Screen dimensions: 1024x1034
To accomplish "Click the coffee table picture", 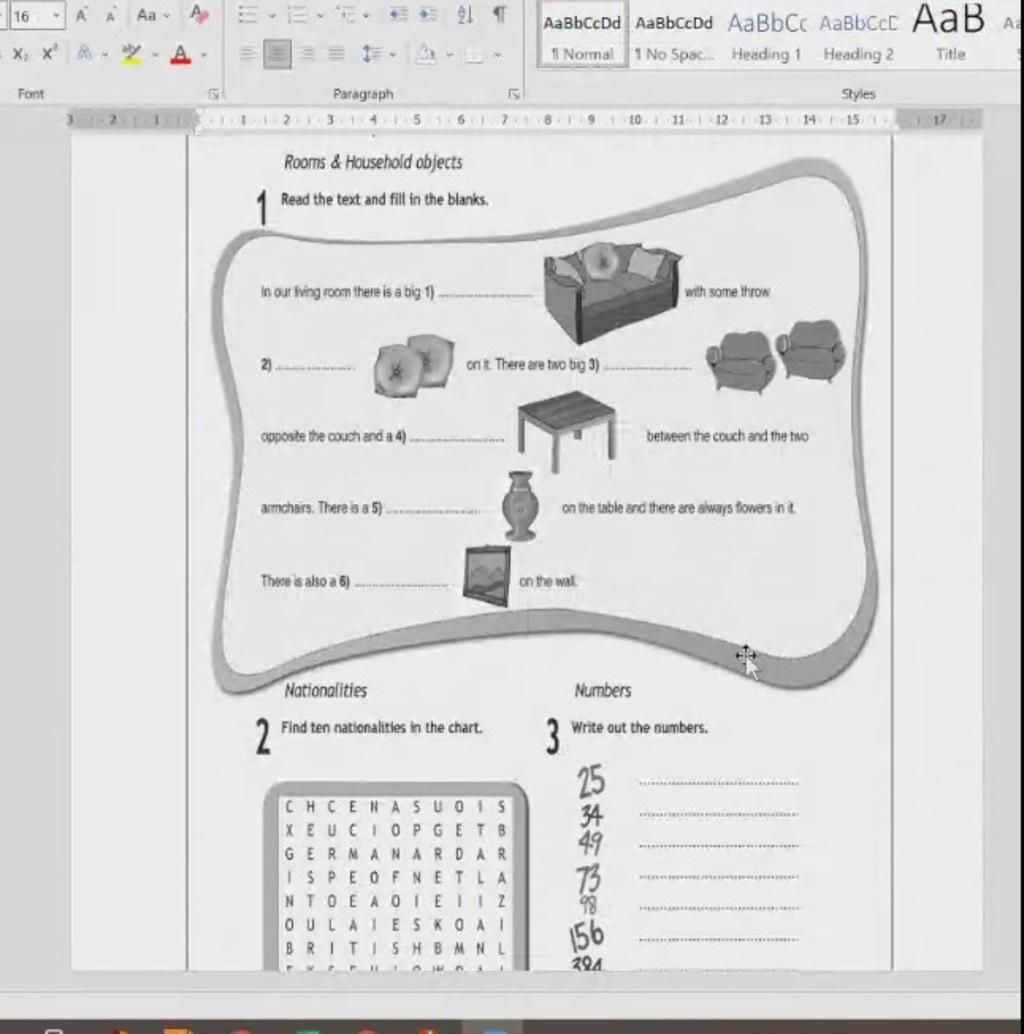I will click(567, 432).
